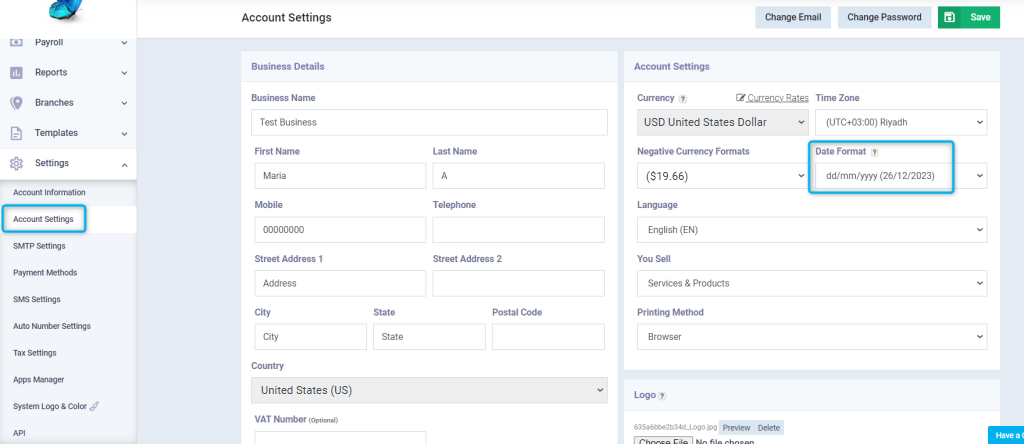This screenshot has height=444, width=1024.
Task: Open the Currency Rates link
Action: 773,98
